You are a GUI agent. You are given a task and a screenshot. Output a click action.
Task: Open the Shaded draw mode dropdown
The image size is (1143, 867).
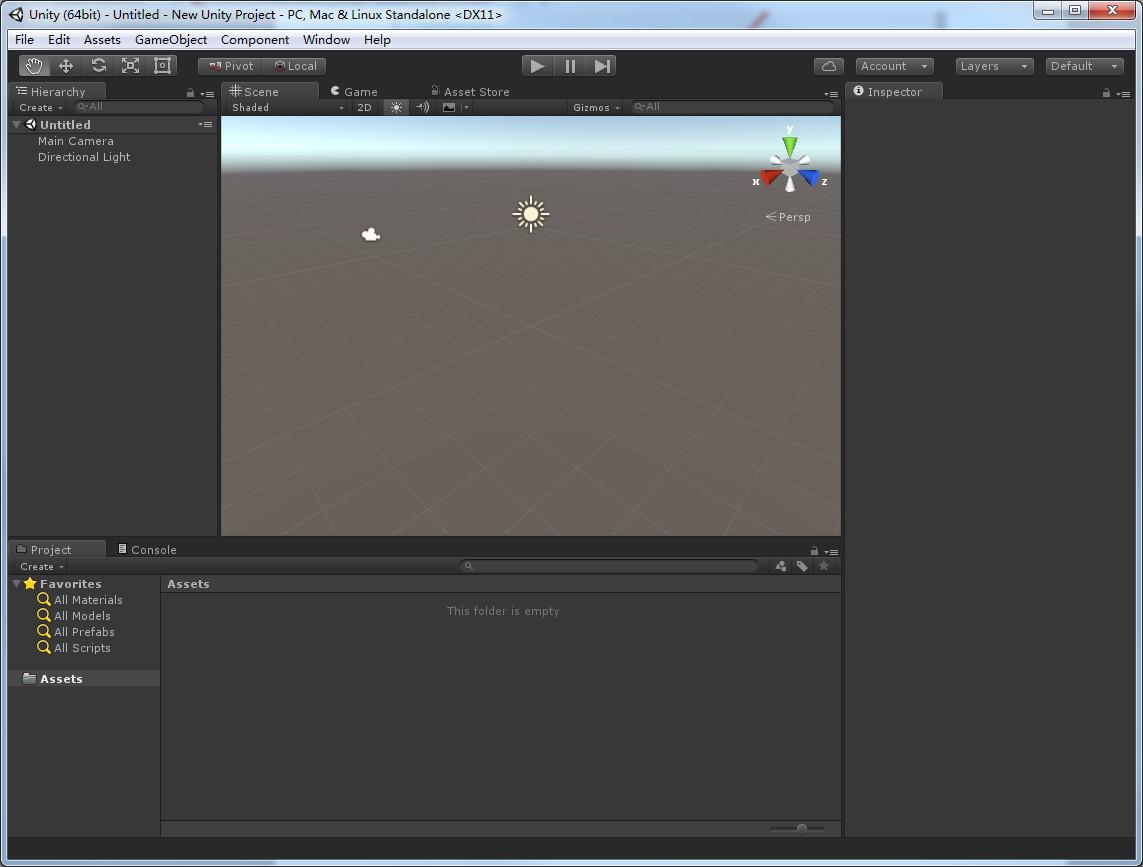pos(287,108)
